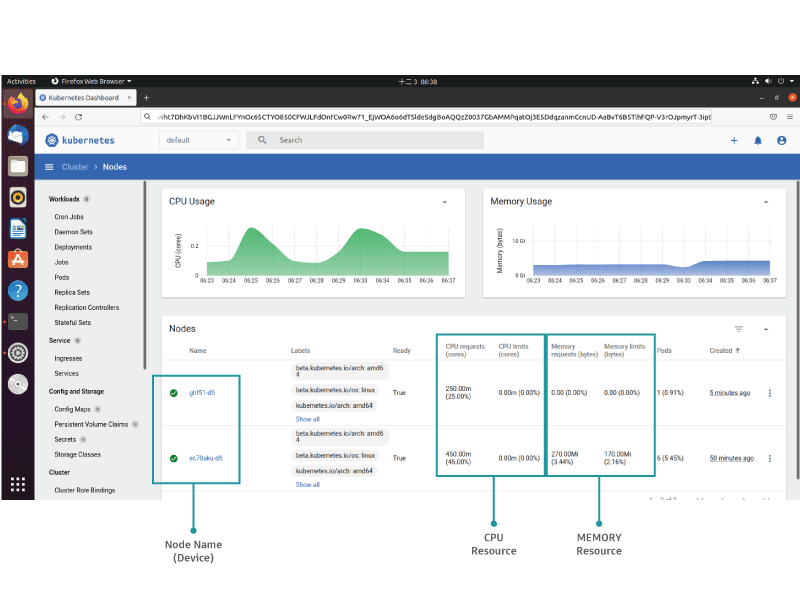This screenshot has width=800, height=600.
Task: Open the hamburger navigation menu
Action: 49,167
